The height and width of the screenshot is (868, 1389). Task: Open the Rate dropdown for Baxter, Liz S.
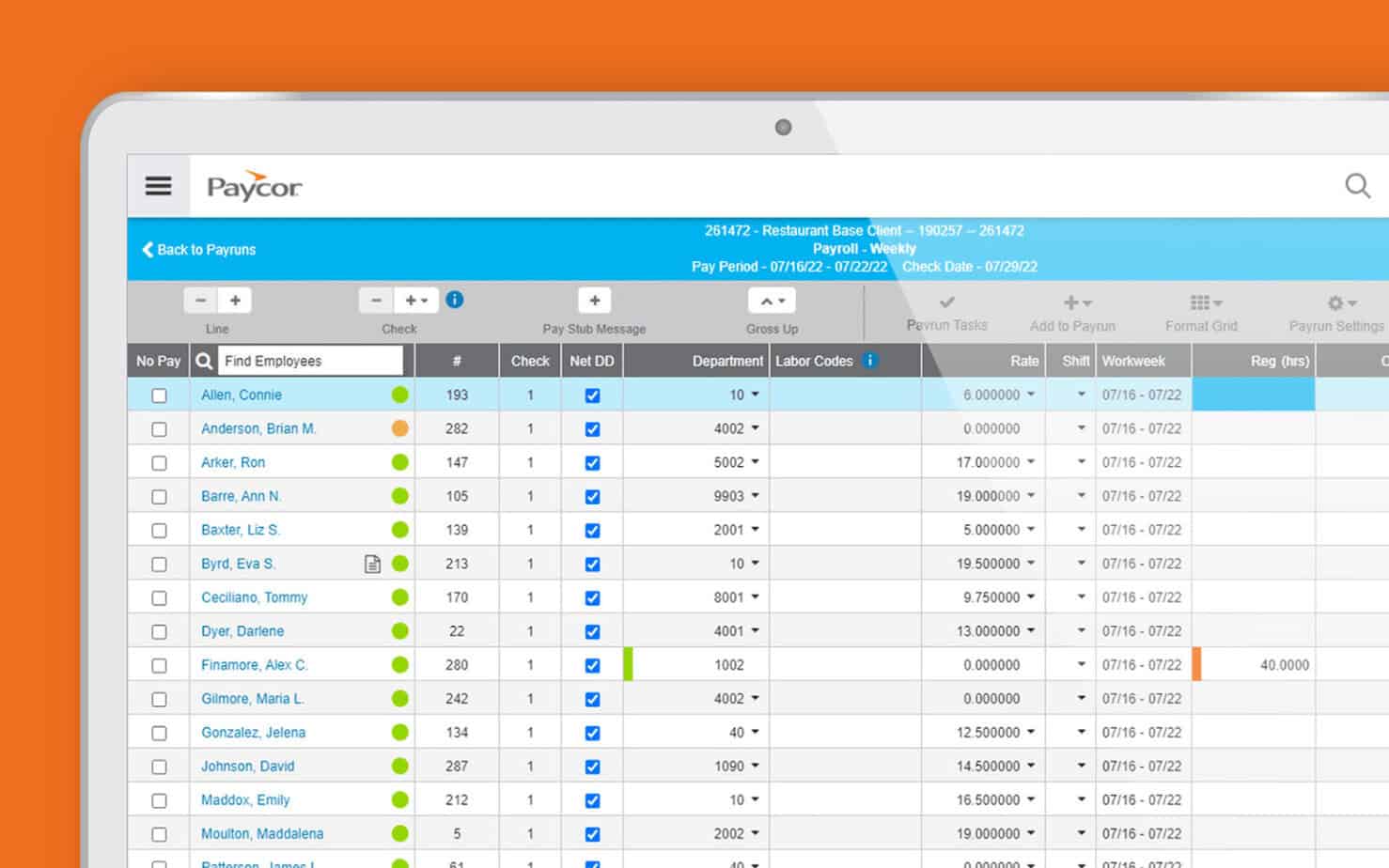coord(1031,530)
